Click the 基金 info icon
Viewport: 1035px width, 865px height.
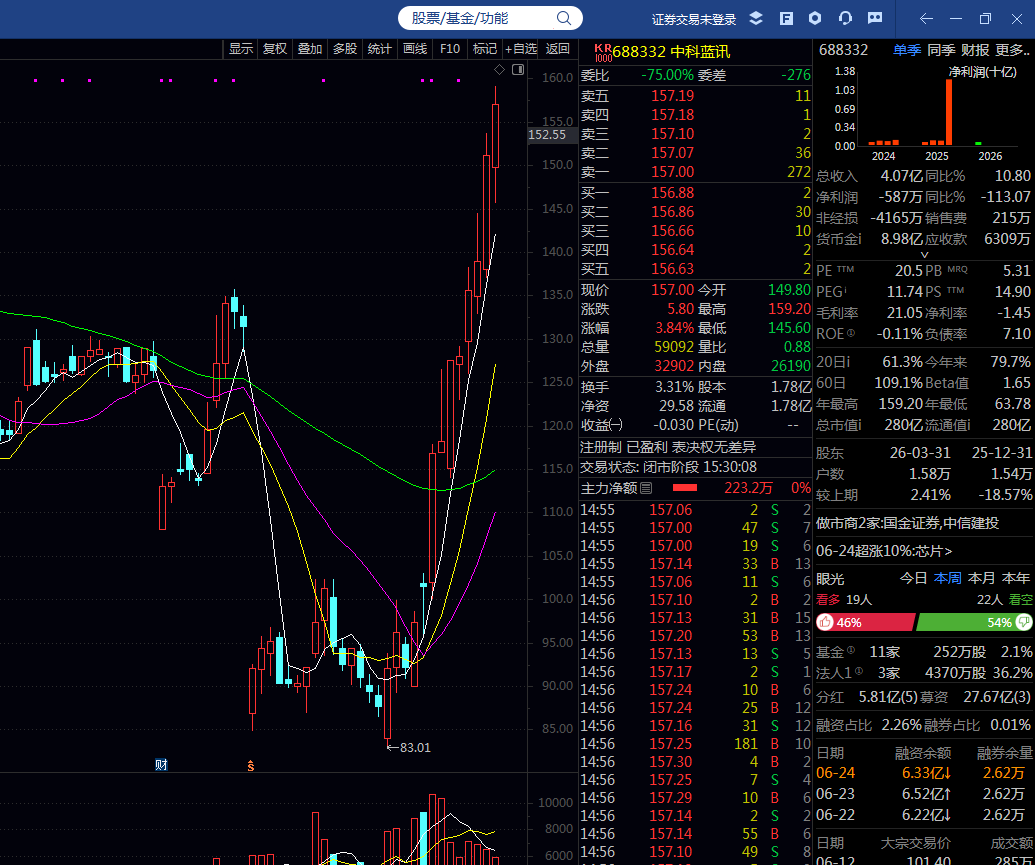851,650
